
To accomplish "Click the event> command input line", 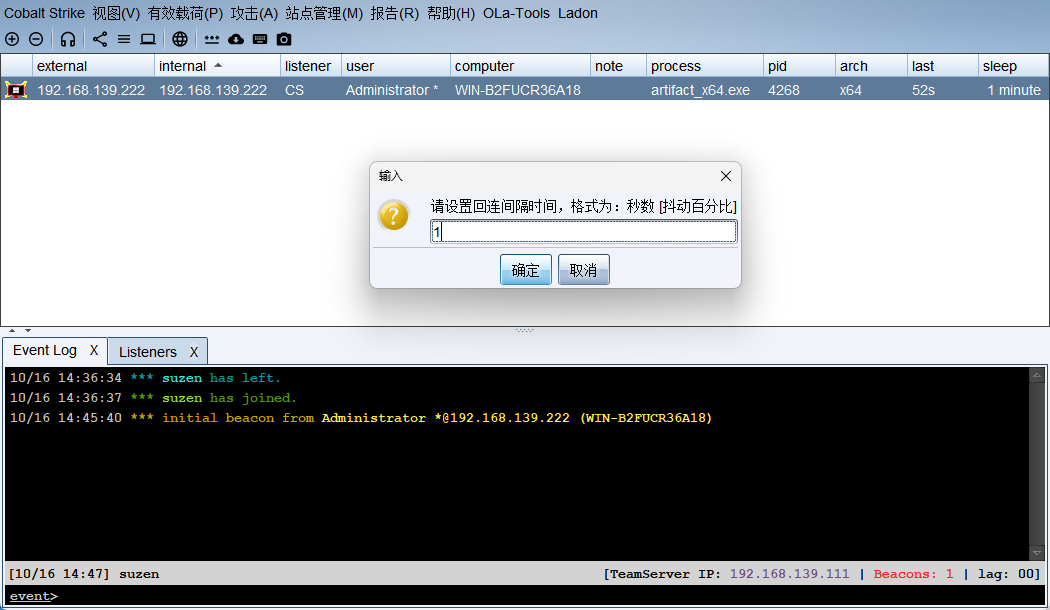I will pyautogui.click(x=525, y=596).
